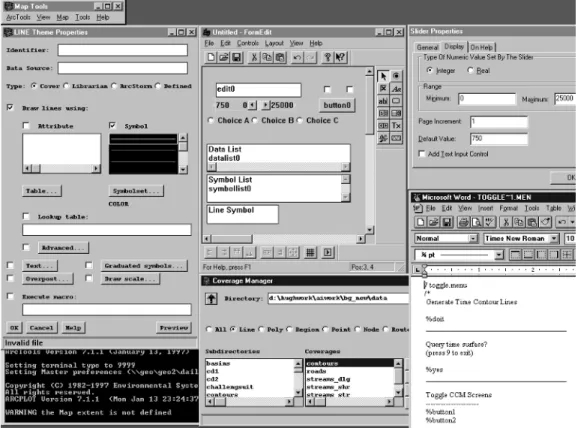Click the button0 control in the form
The height and width of the screenshot is (428, 578).
[x=337, y=105]
